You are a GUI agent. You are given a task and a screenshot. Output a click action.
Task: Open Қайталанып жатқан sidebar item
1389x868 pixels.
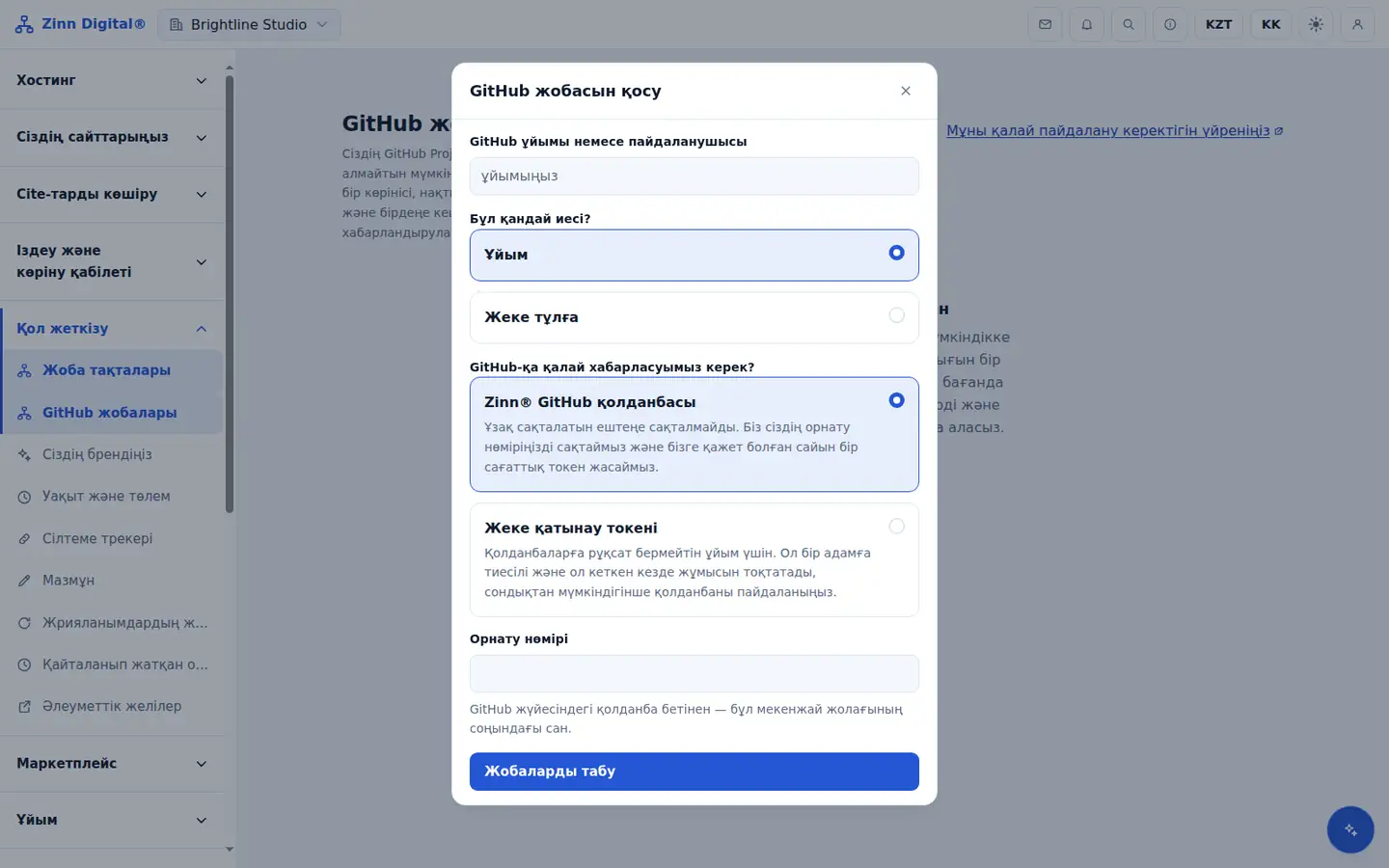112,665
